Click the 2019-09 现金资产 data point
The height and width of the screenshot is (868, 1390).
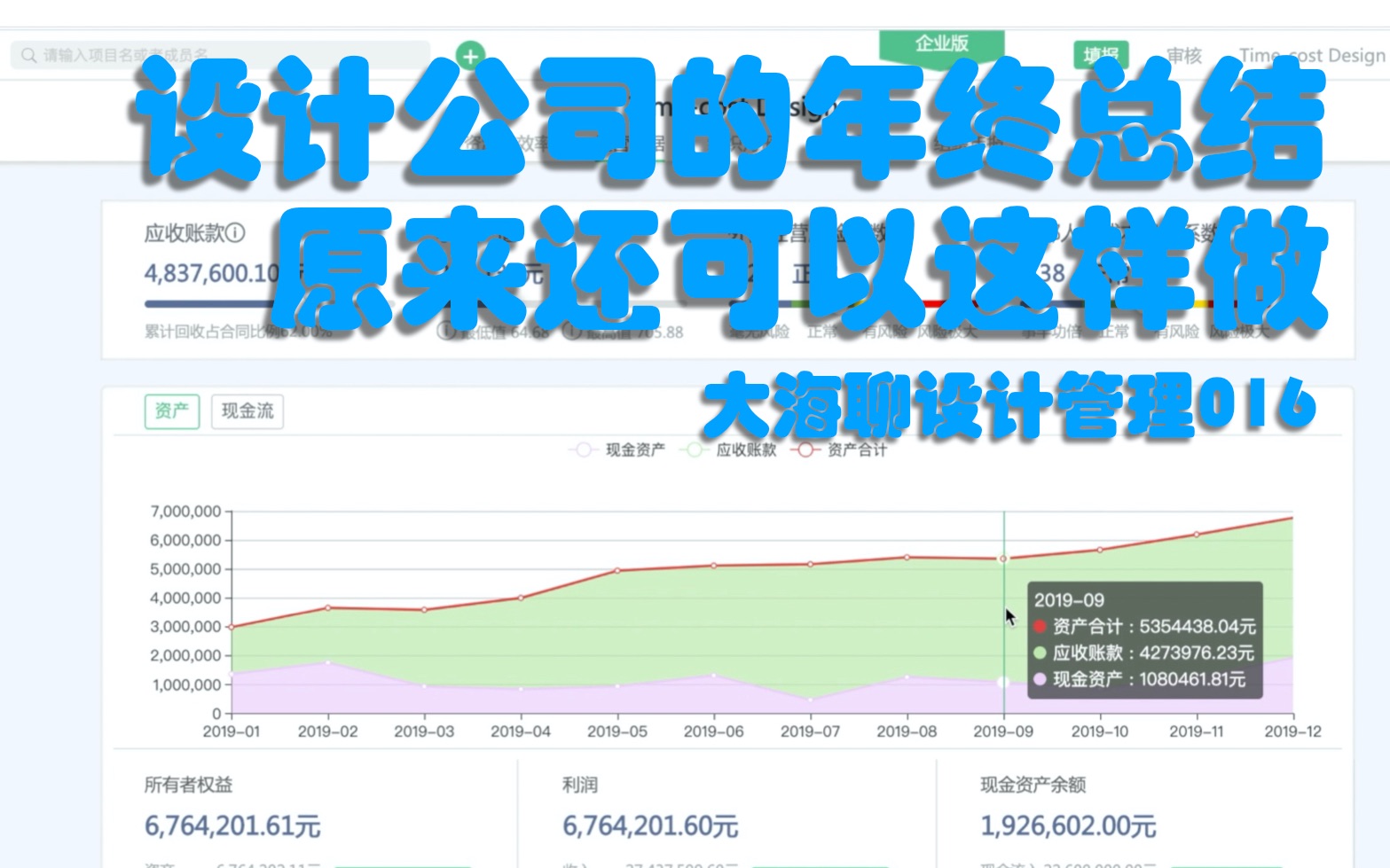pyautogui.click(x=1004, y=682)
